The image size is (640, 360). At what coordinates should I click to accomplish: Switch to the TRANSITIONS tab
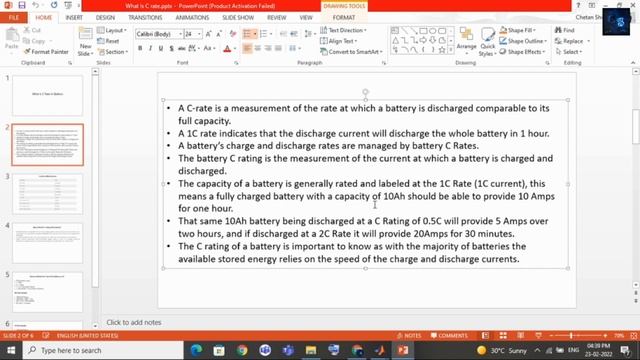[145, 18]
